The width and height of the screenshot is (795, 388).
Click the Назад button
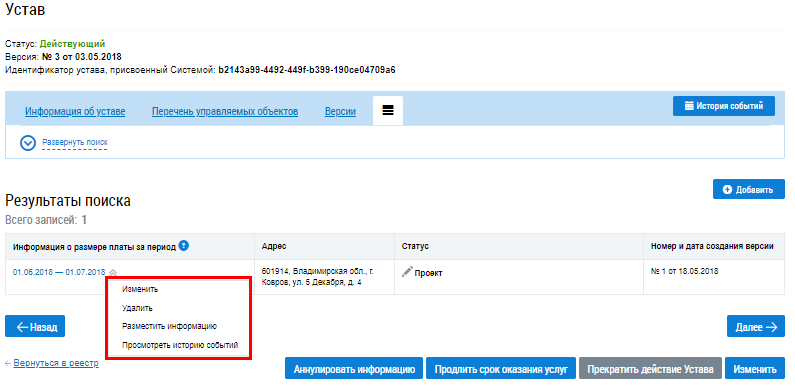coord(35,326)
